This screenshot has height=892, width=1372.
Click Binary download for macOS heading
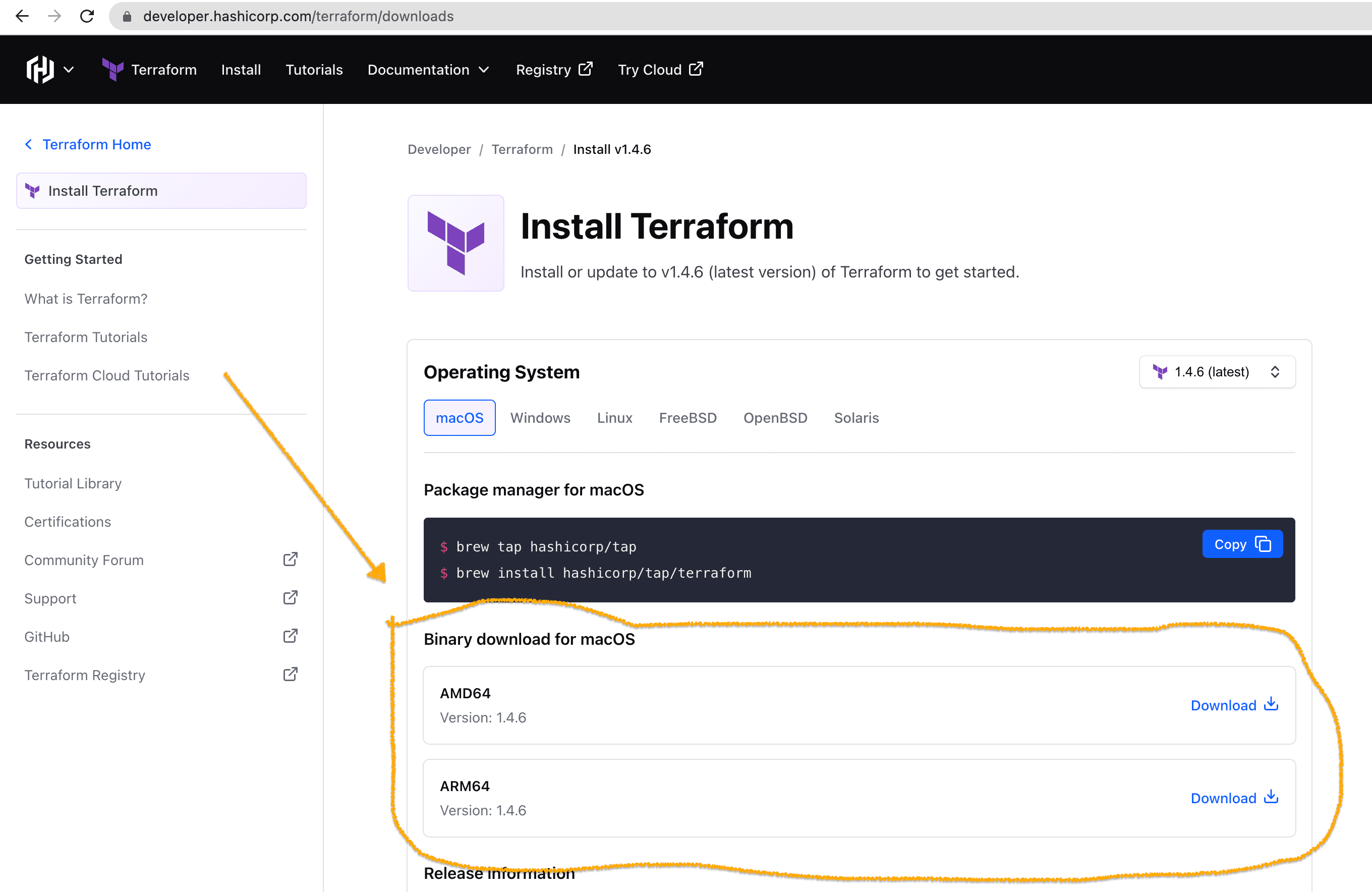pos(529,639)
